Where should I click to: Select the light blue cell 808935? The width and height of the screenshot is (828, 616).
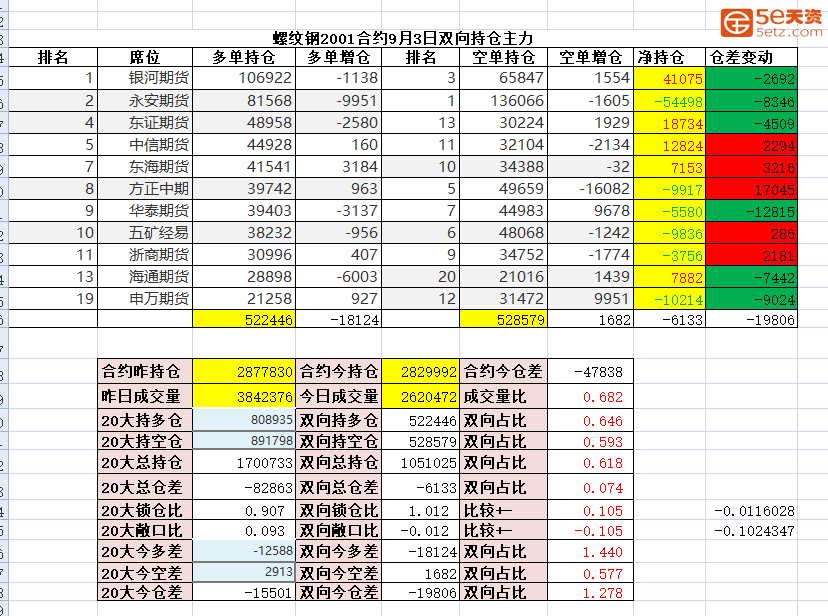tap(244, 421)
